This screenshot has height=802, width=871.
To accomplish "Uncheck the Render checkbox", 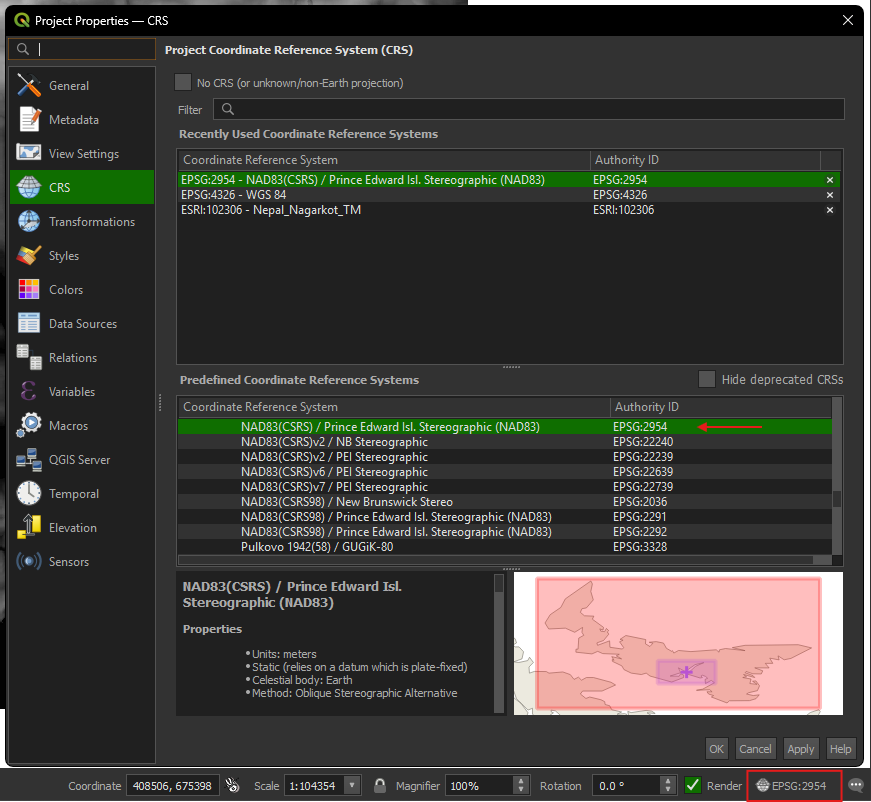I will pyautogui.click(x=693, y=786).
